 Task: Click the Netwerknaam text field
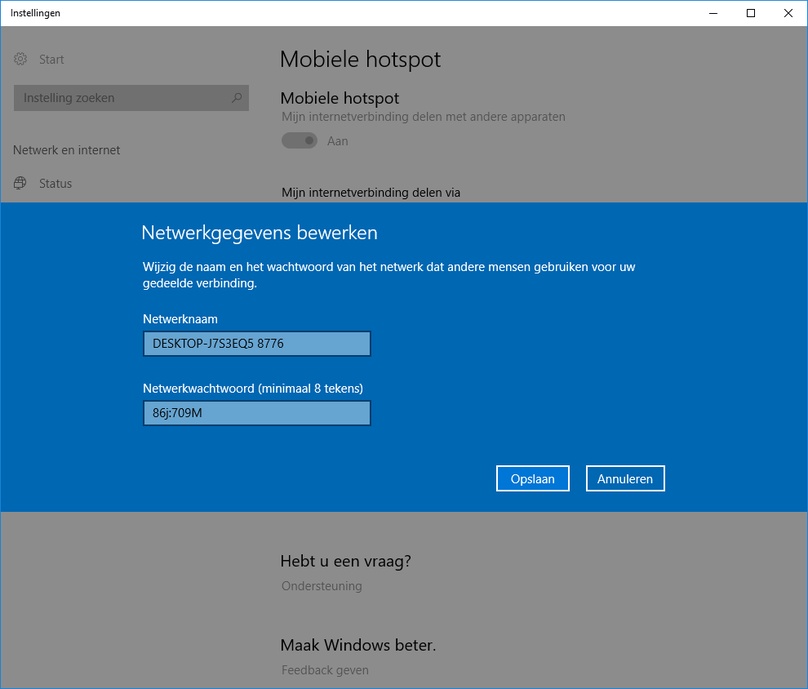[x=257, y=344]
